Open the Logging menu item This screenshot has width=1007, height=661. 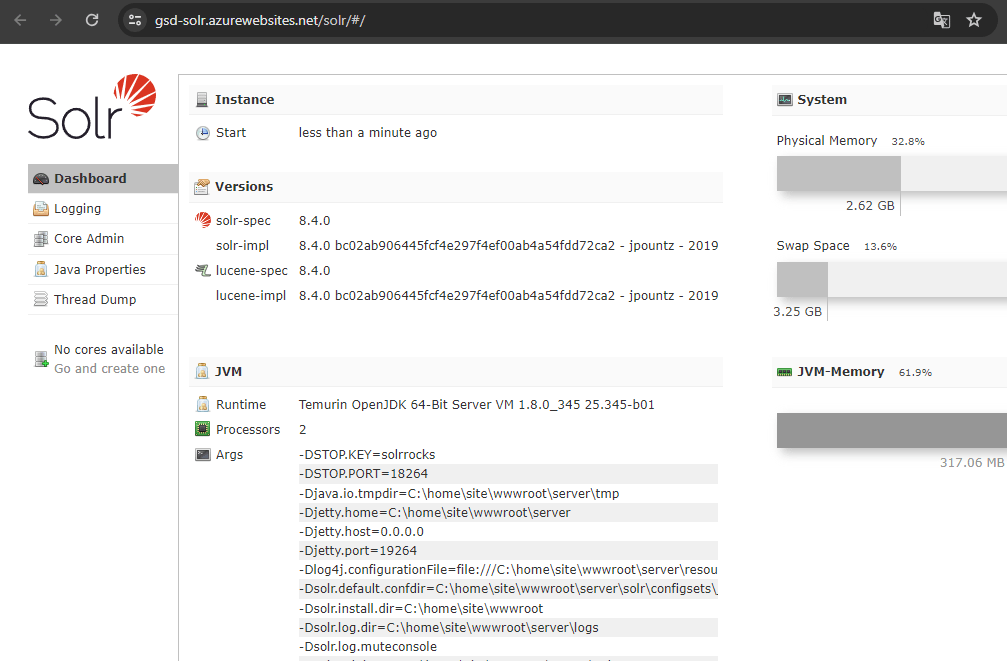click(78, 209)
